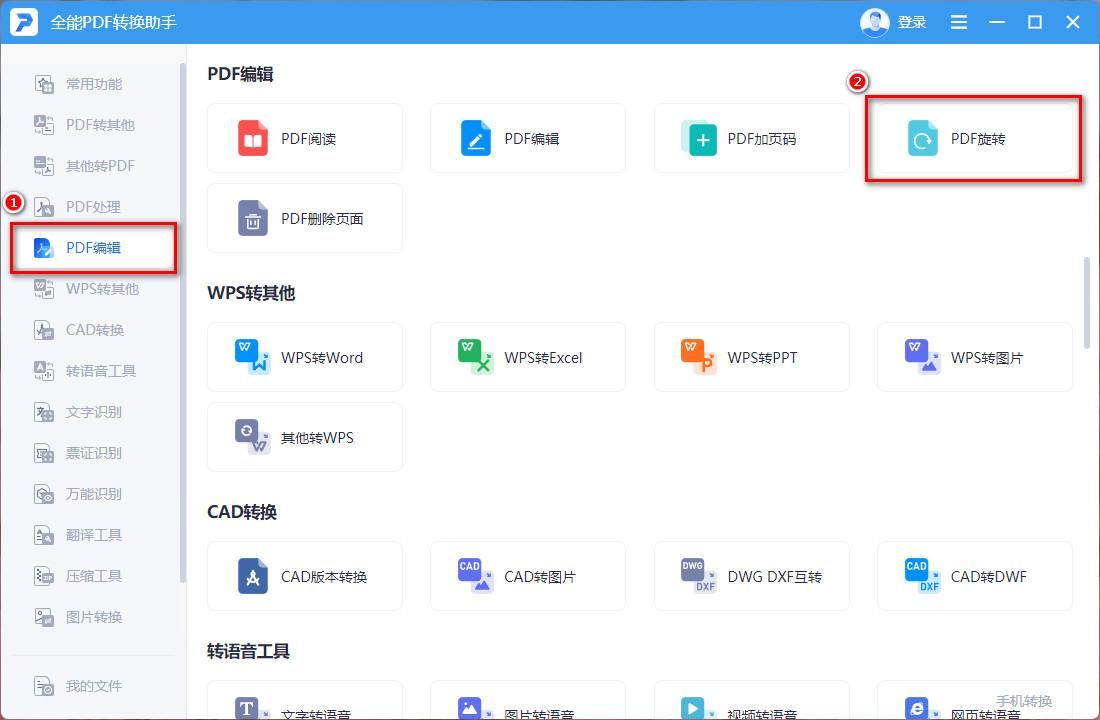The height and width of the screenshot is (720, 1100).
Task: Open the PDF阅读 reader tool
Action: [x=304, y=138]
